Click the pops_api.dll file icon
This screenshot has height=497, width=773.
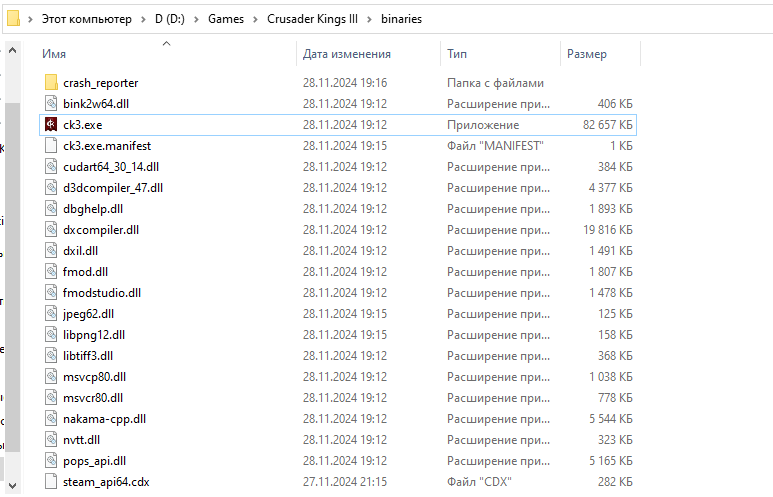coord(51,461)
